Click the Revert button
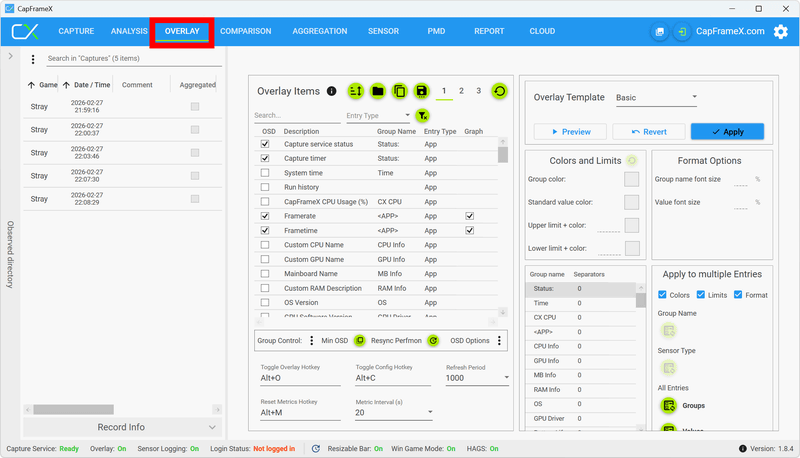 [x=640, y=131]
